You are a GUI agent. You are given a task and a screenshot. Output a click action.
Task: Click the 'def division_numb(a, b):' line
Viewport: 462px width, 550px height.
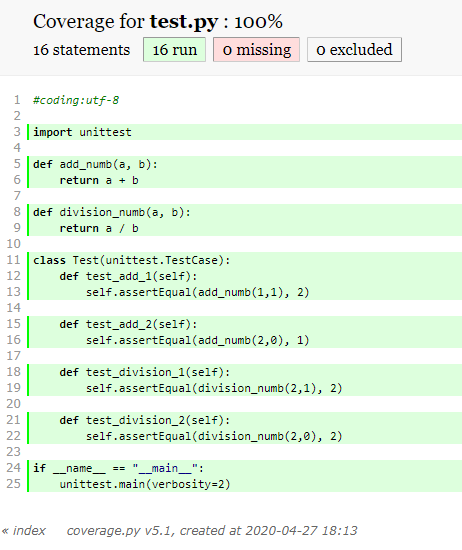(x=245, y=212)
